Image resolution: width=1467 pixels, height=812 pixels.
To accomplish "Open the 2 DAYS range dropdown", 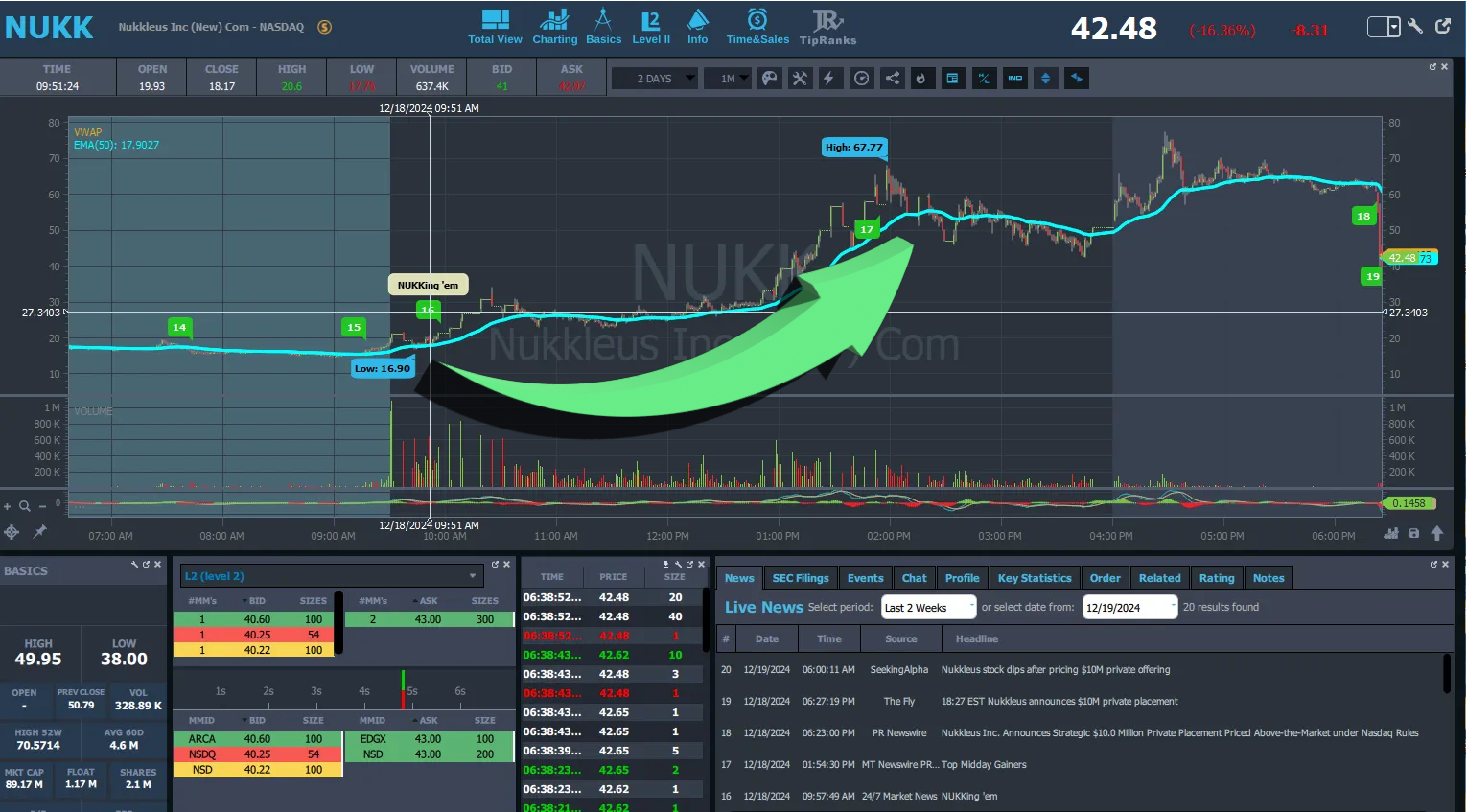I will (654, 79).
